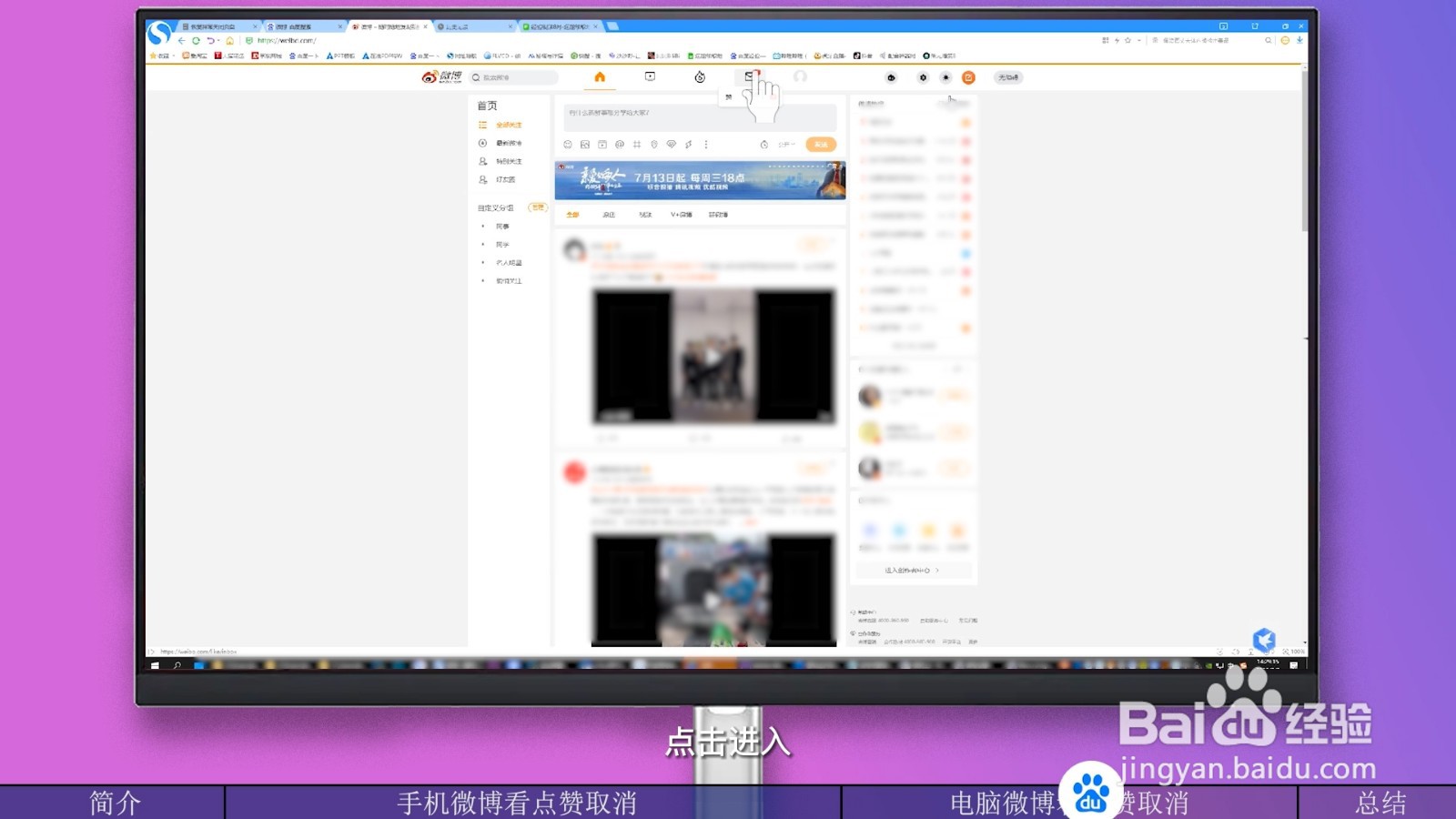Image resolution: width=1456 pixels, height=819 pixels.
Task: Insert an emoji in the composer
Action: click(568, 145)
